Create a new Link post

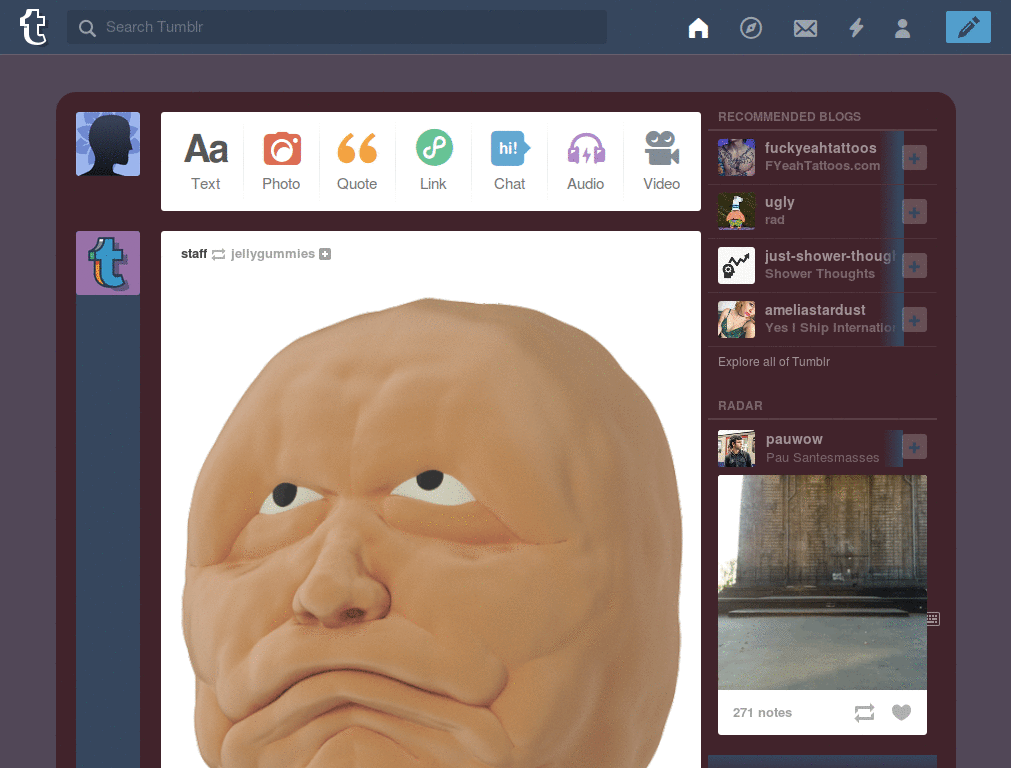click(x=434, y=161)
